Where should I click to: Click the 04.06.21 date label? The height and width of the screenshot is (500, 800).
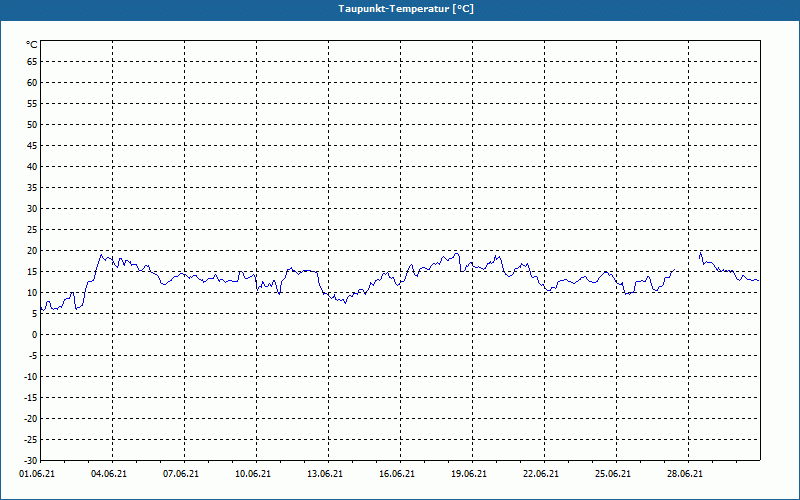pyautogui.click(x=109, y=474)
